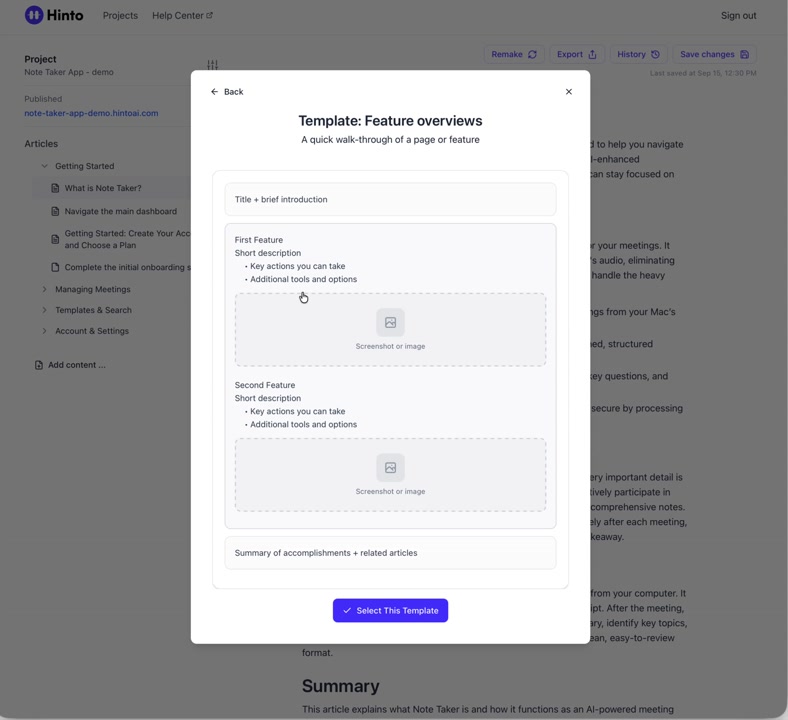
Task: Click the Title + brief introduction block
Action: pos(390,200)
